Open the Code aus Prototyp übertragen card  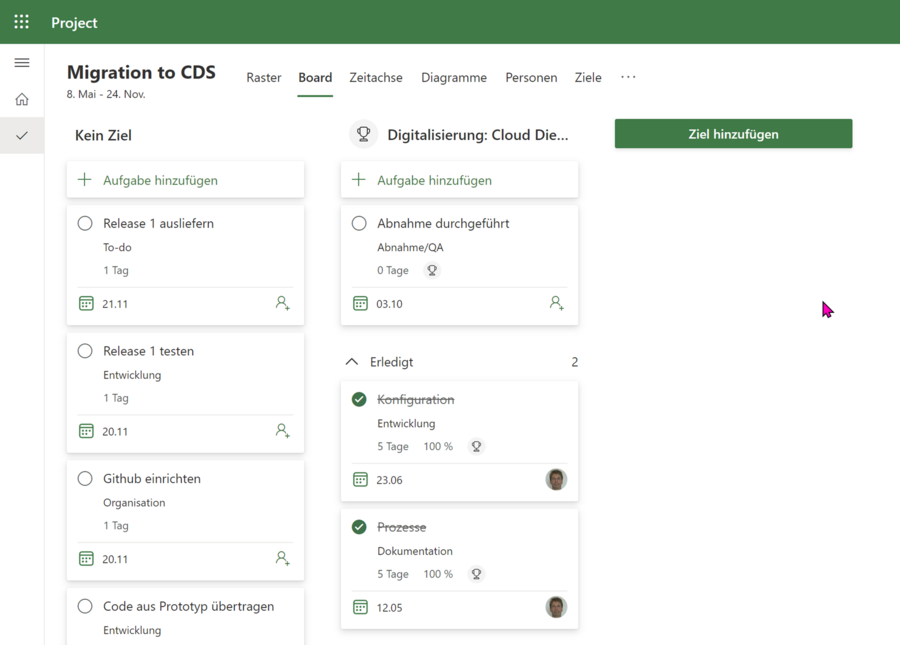pyautogui.click(x=188, y=607)
